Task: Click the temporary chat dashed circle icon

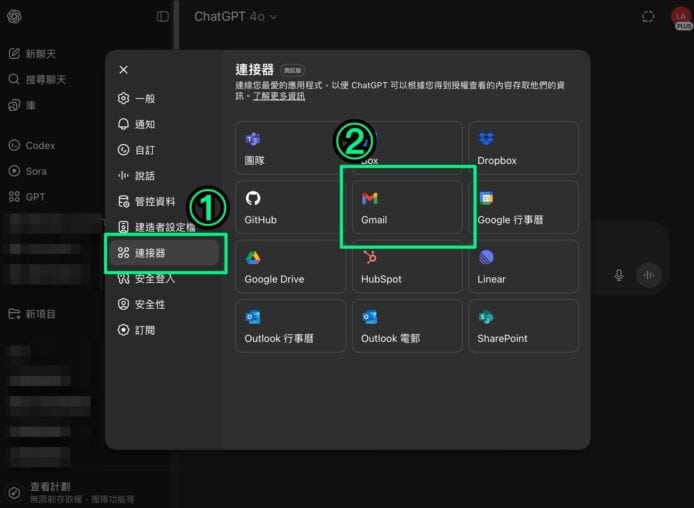Action: click(x=648, y=17)
